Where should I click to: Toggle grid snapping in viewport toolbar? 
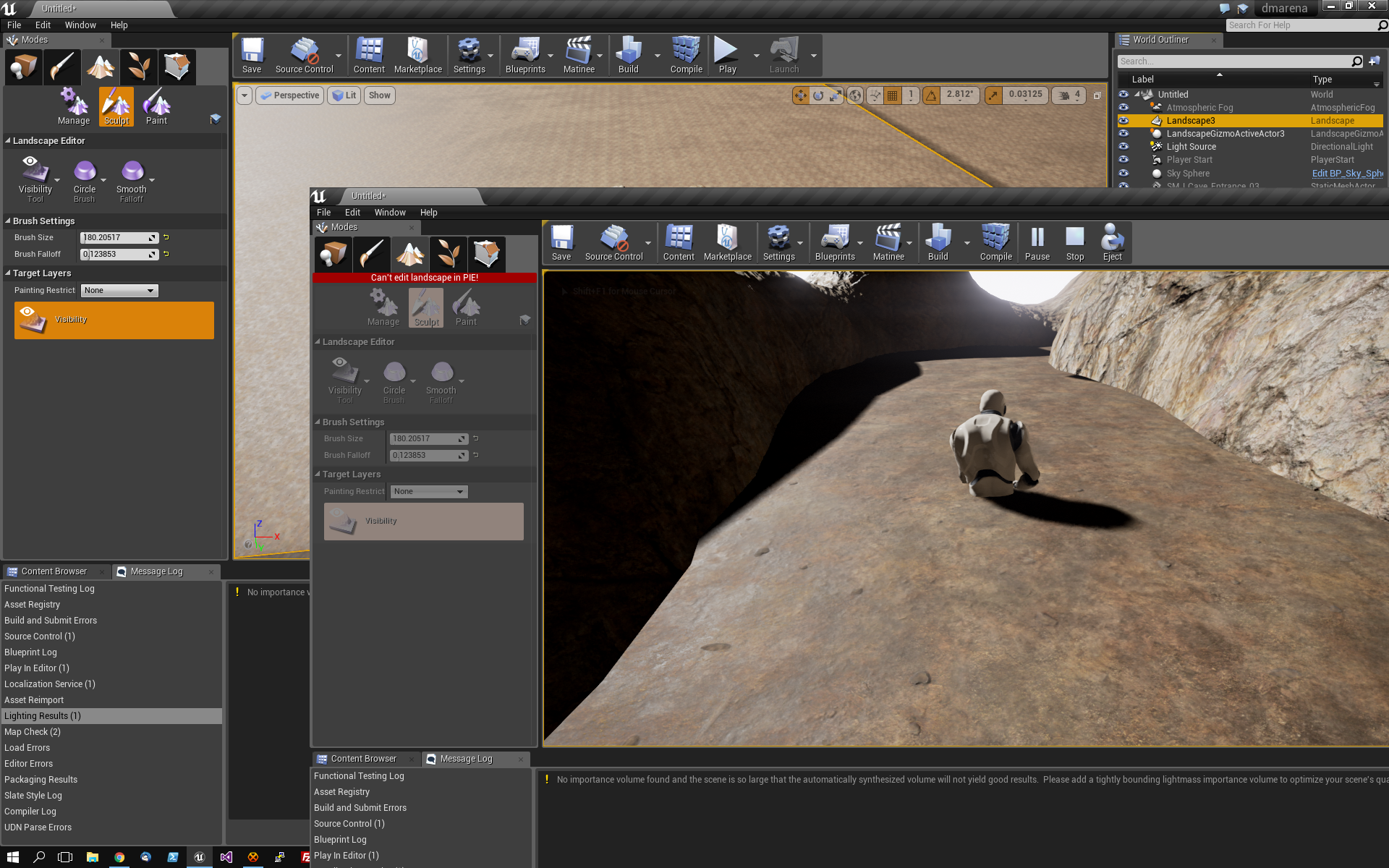893,95
